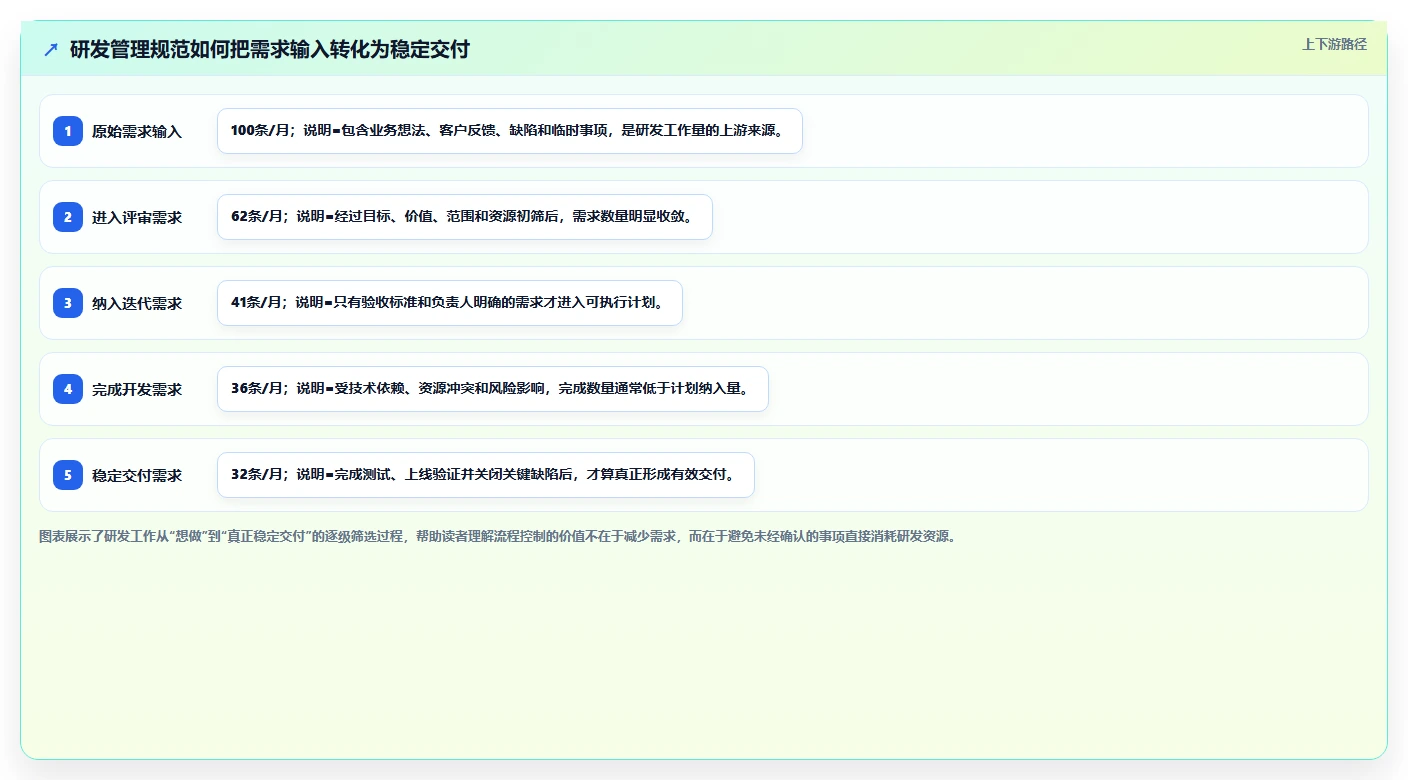
Task: Click the footnote starting with 图表展示了研发工作
Action: pyautogui.click(x=498, y=536)
